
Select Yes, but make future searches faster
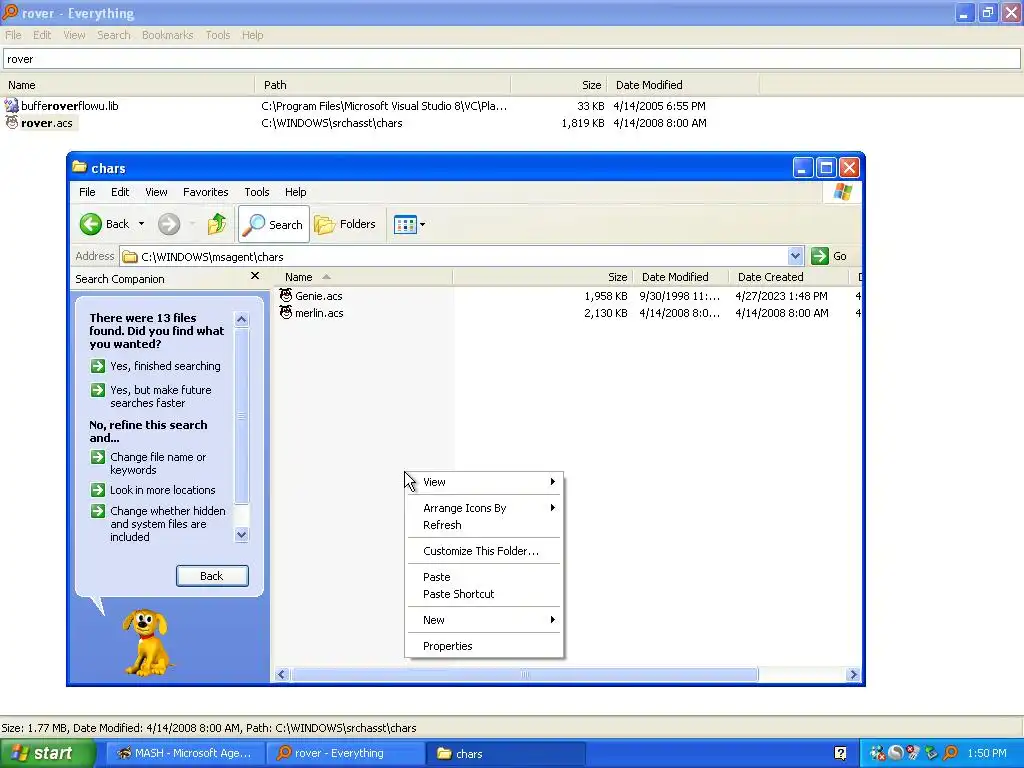pos(161,396)
